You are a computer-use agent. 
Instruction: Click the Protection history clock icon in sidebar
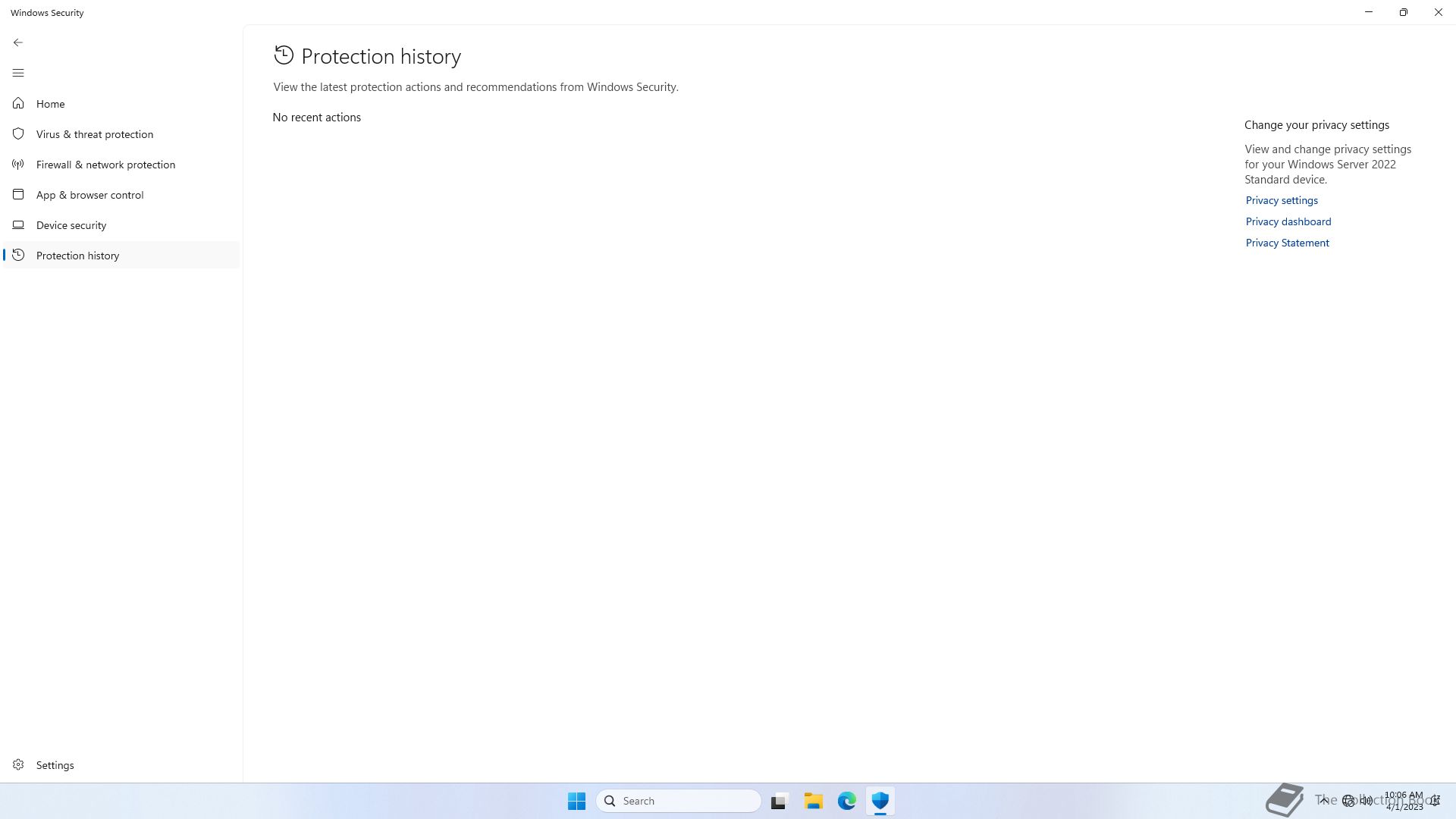click(18, 255)
